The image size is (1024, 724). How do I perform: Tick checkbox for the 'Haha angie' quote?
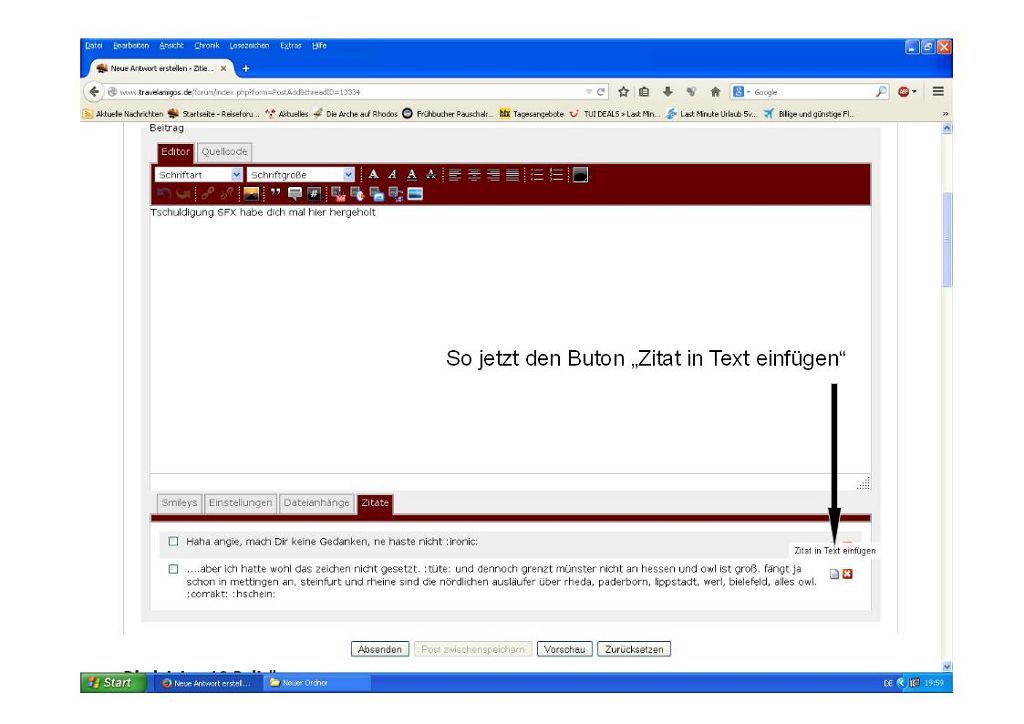(173, 542)
